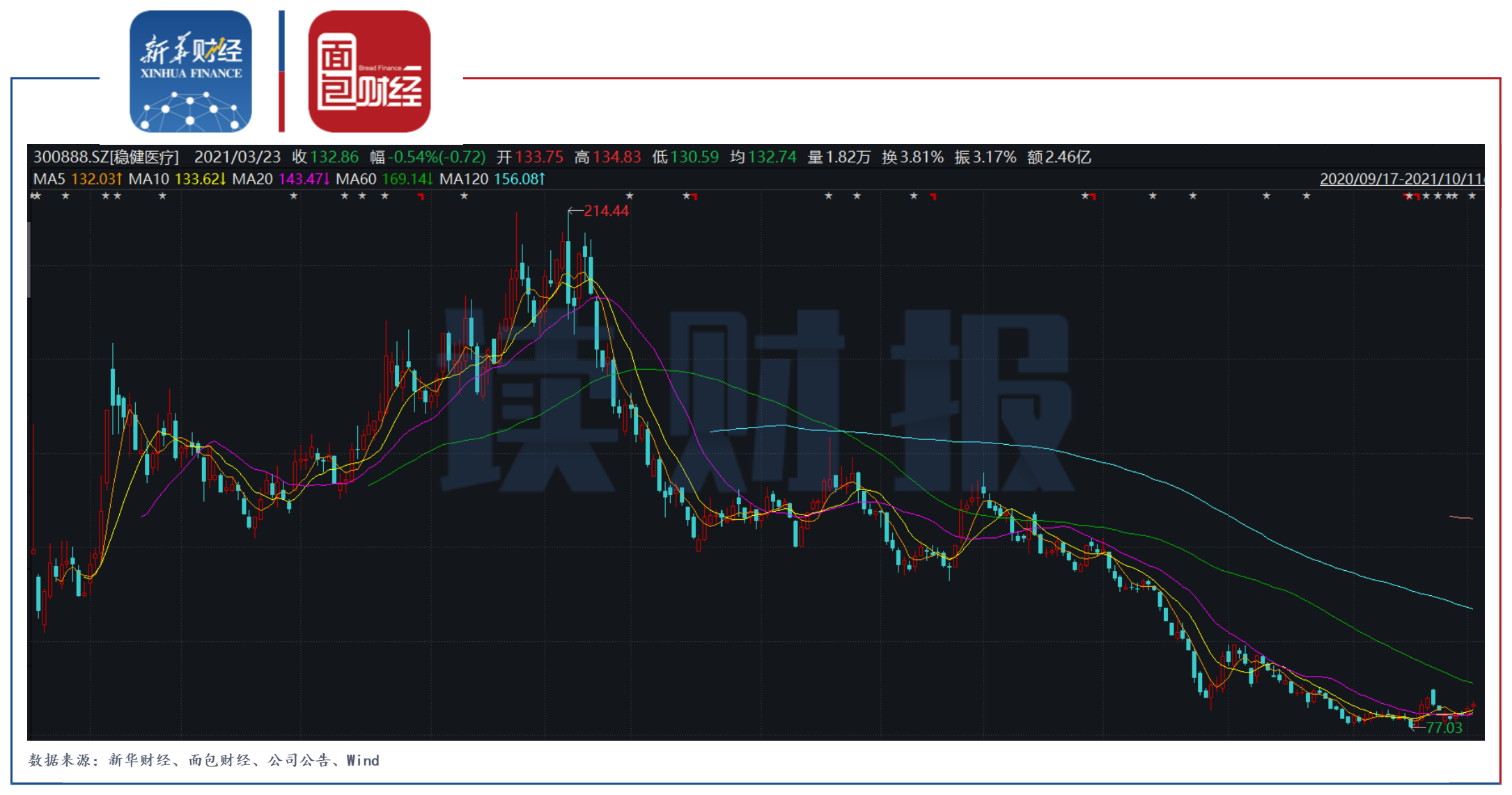This screenshot has height=795, width=1512.
Task: Click the red flag marker below 额2.46亿
Action: pyautogui.click(x=1093, y=197)
